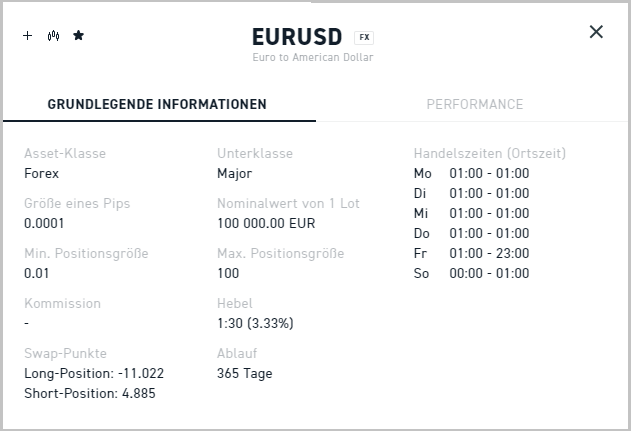
Task: Select the pip size value 0.0001
Action: pyautogui.click(x=44, y=223)
